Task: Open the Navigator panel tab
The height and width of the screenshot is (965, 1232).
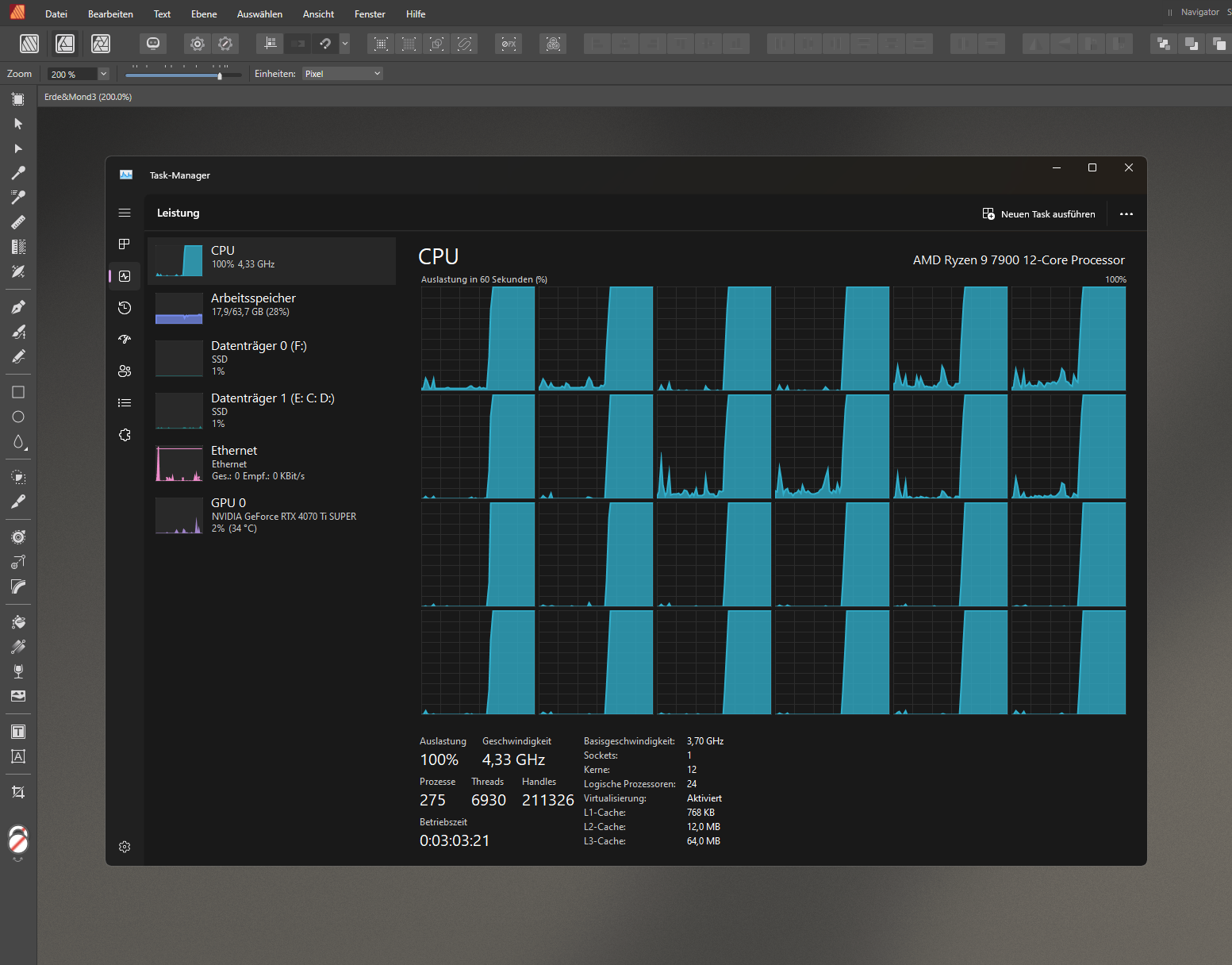Action: click(1199, 12)
